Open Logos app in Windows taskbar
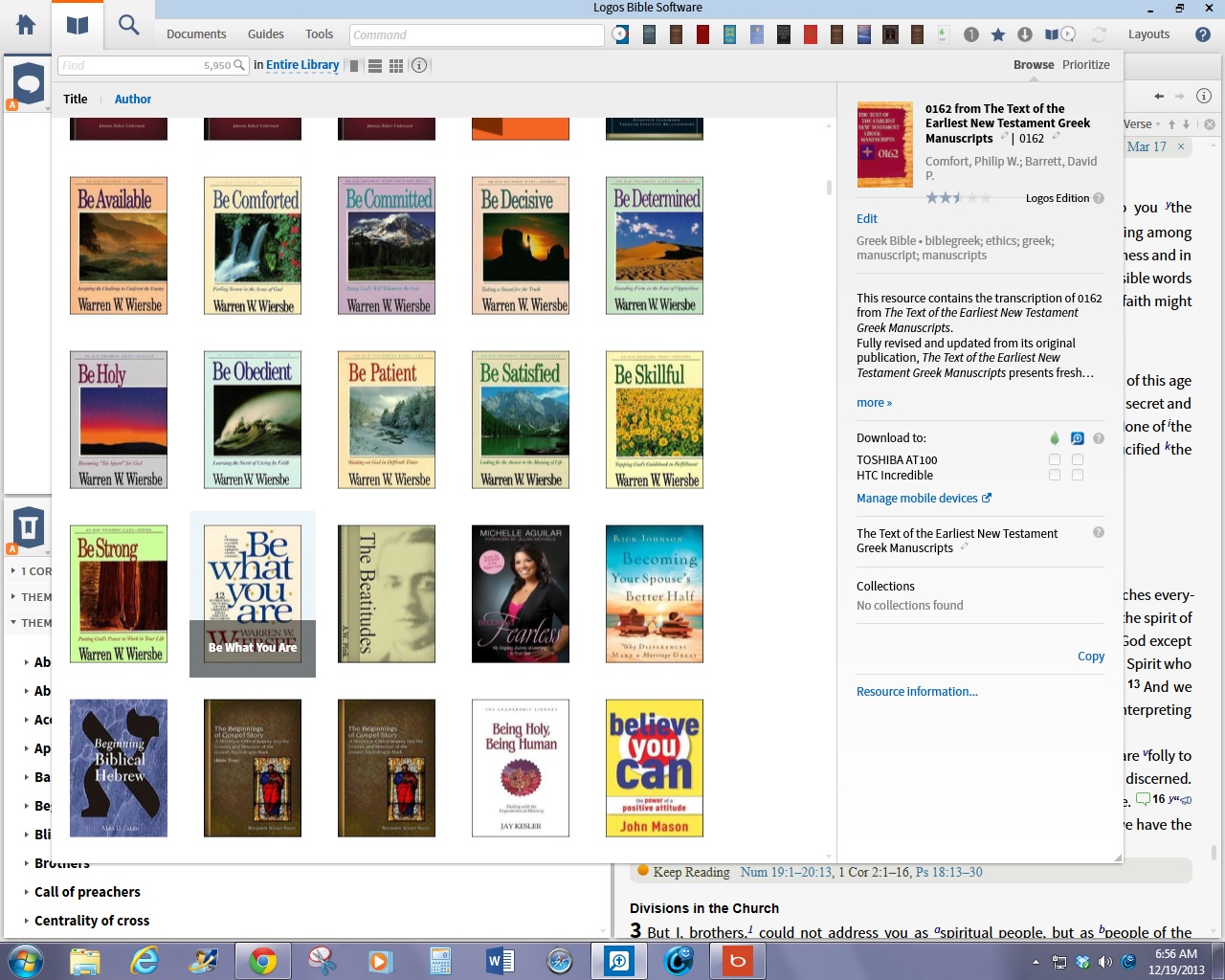 click(x=619, y=961)
